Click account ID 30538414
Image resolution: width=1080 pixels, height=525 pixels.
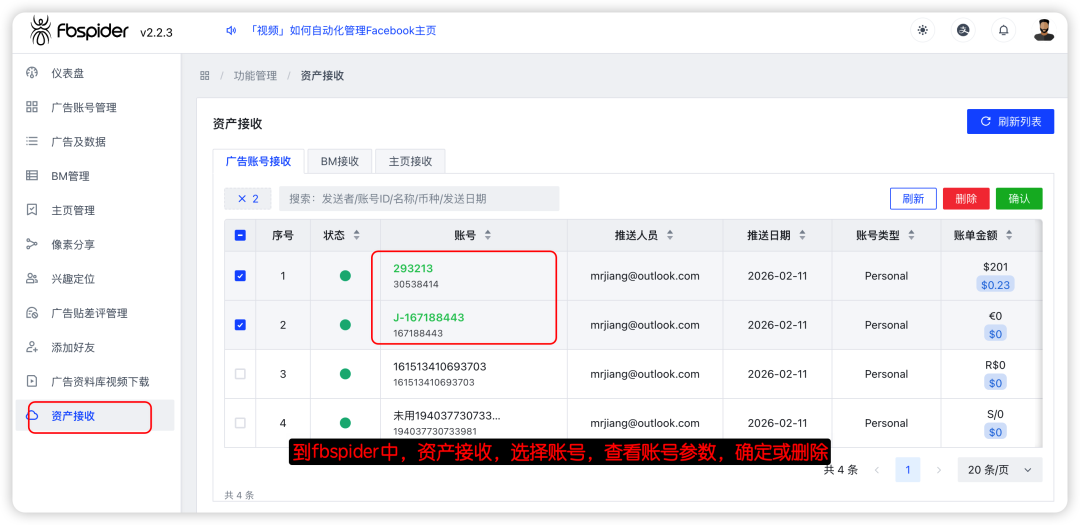pyautogui.click(x=415, y=284)
